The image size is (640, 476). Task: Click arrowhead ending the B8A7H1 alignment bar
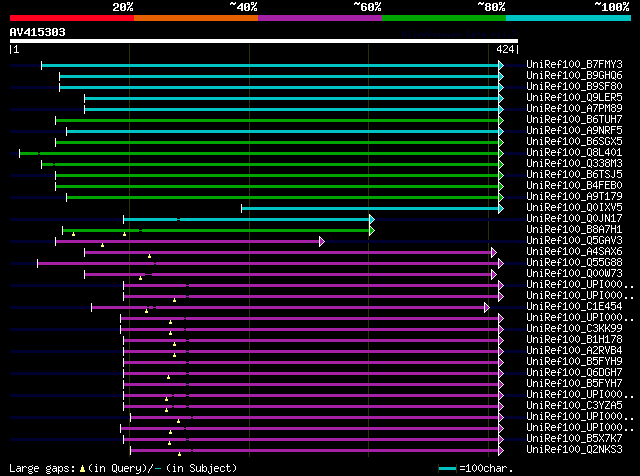[371, 230]
